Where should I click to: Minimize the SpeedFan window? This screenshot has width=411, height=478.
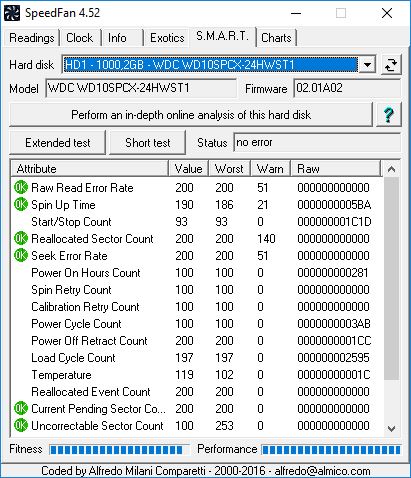point(296,13)
